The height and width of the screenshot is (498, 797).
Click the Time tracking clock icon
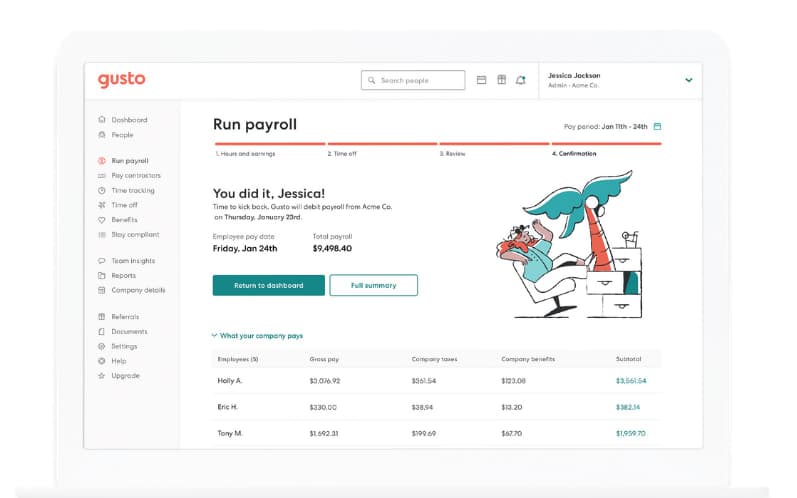coord(102,190)
